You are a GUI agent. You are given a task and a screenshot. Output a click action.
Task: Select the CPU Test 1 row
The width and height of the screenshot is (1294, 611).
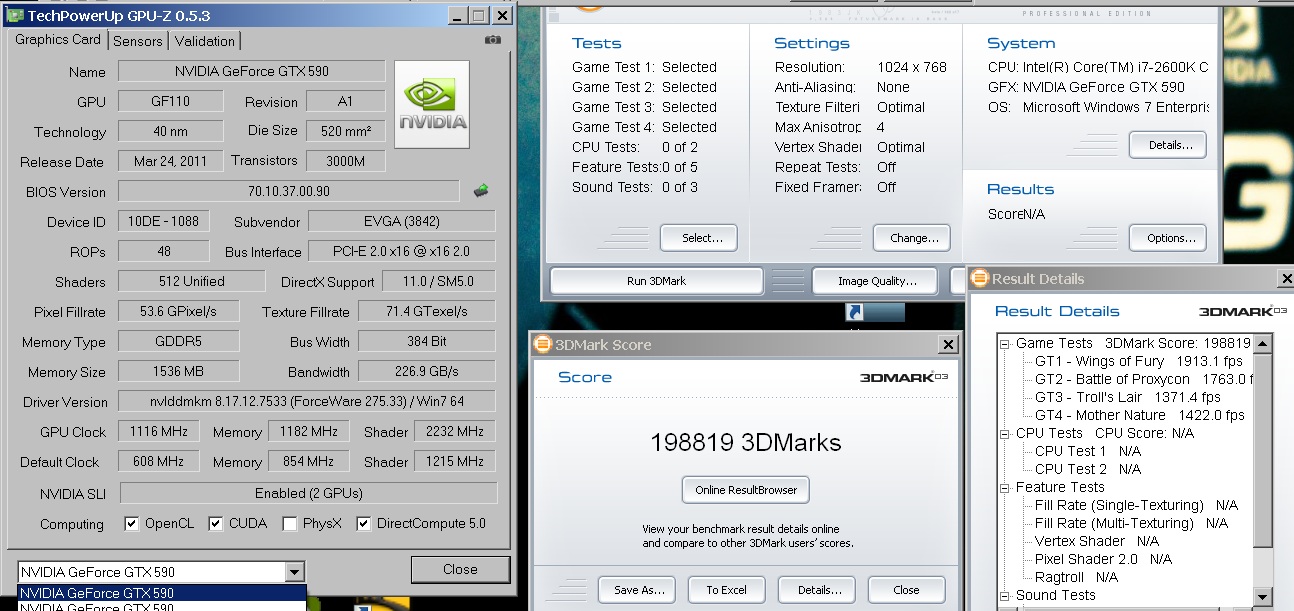point(1087,451)
